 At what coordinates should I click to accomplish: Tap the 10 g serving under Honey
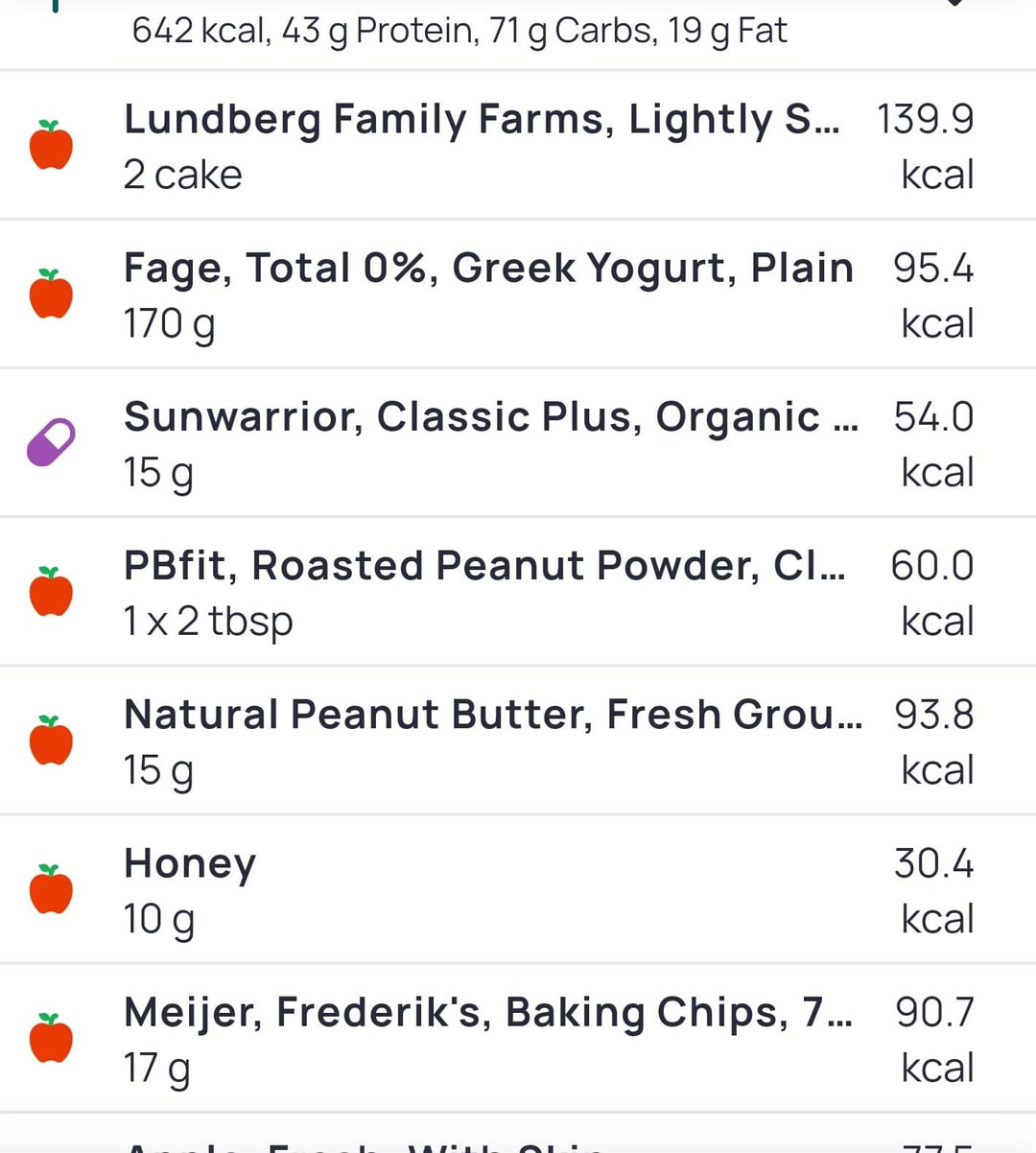coord(158,920)
